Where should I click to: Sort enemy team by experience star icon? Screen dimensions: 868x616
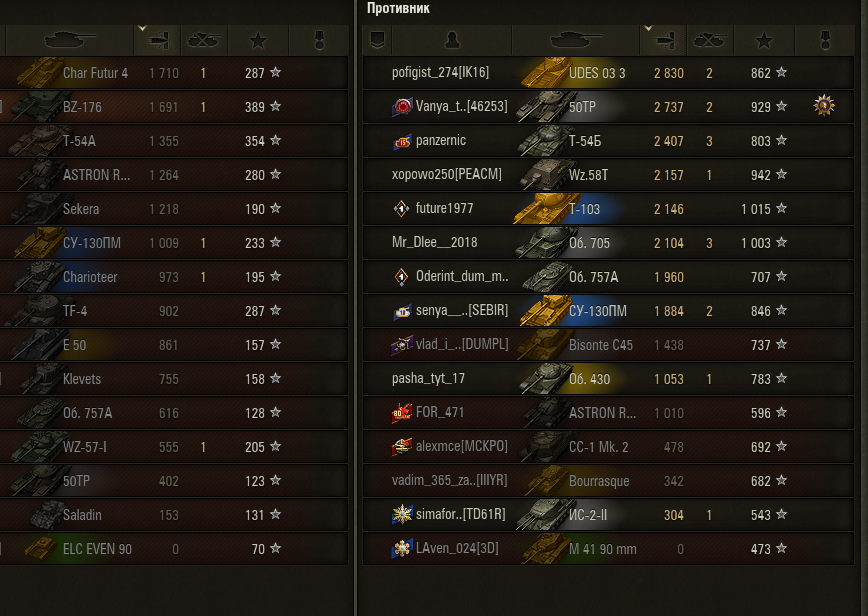click(x=764, y=40)
